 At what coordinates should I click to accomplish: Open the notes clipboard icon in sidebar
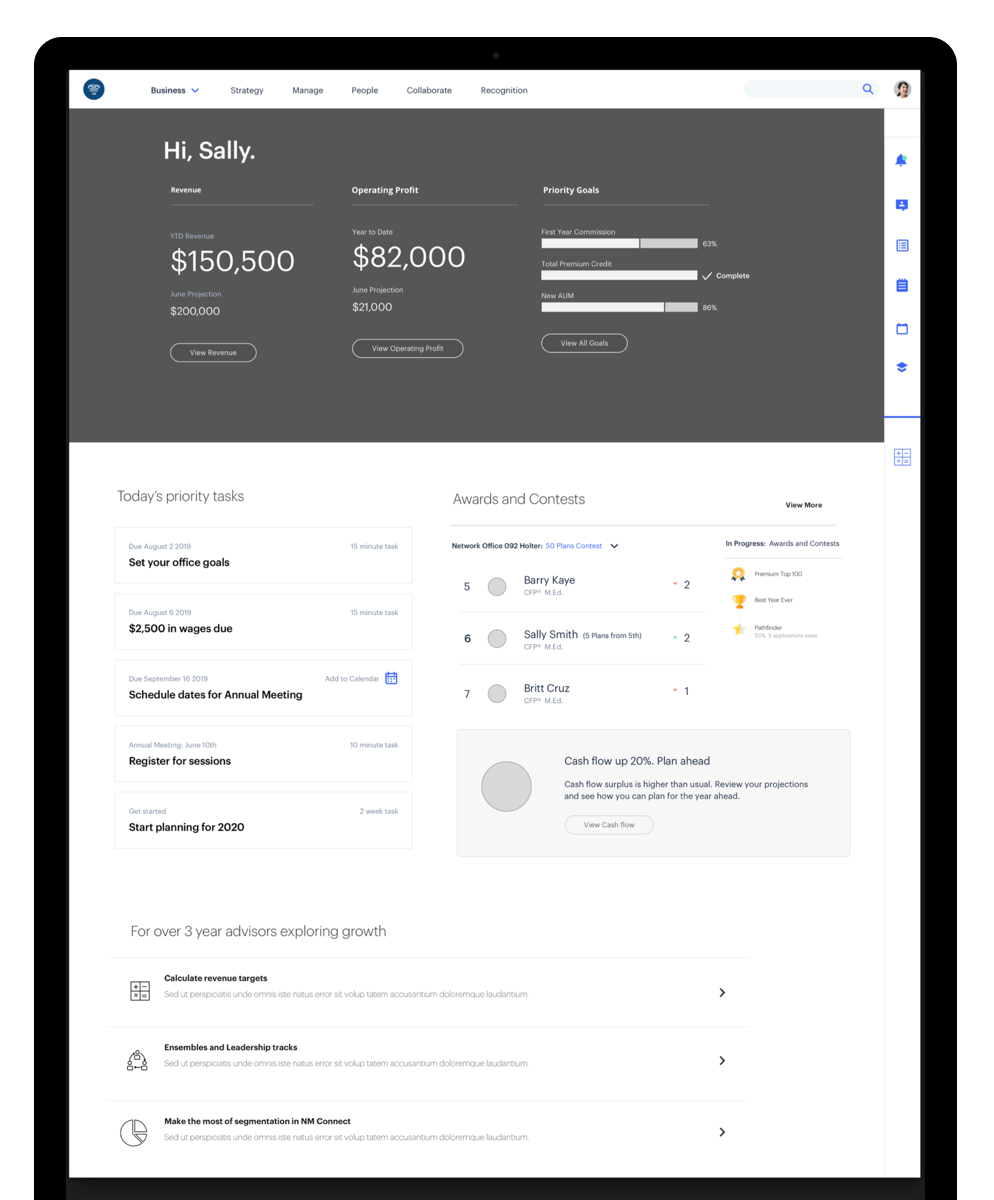click(x=901, y=285)
